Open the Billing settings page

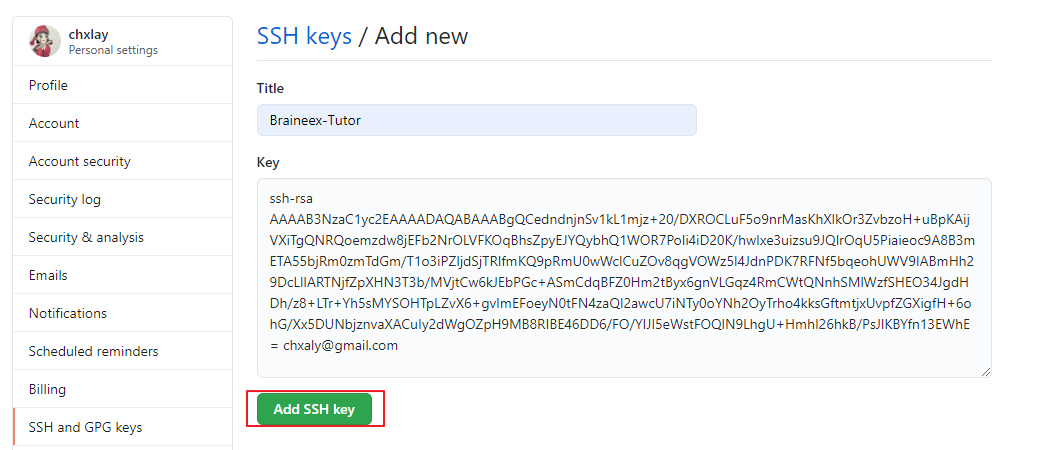click(x=48, y=390)
